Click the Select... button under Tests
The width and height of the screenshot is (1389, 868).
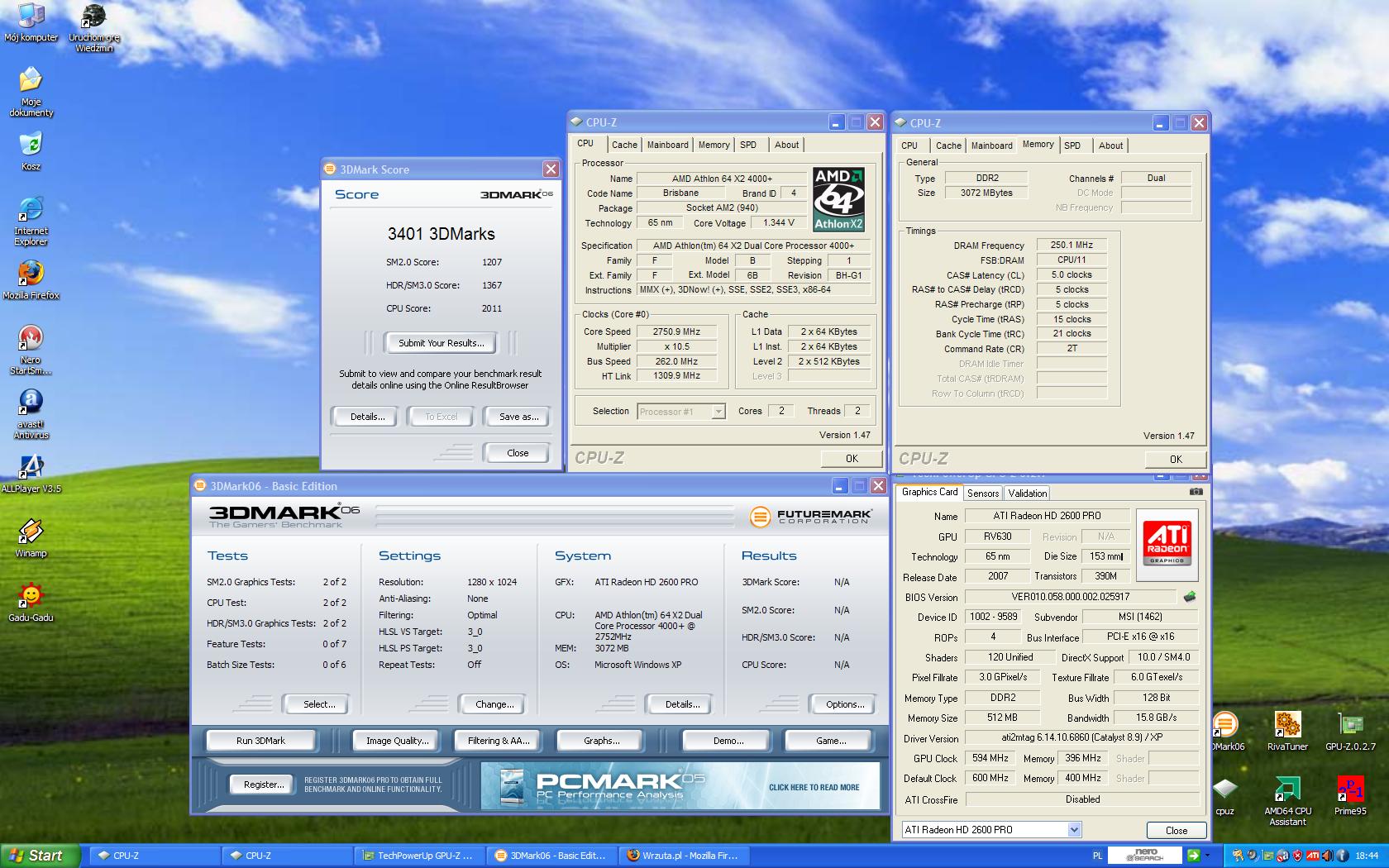coord(319,704)
